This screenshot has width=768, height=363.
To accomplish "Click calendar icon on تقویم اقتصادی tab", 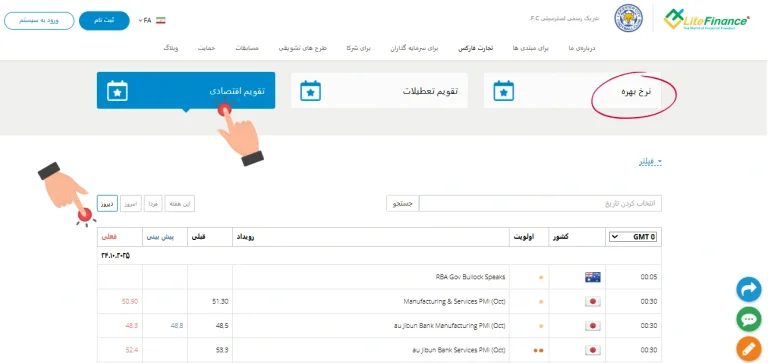I will point(117,91).
